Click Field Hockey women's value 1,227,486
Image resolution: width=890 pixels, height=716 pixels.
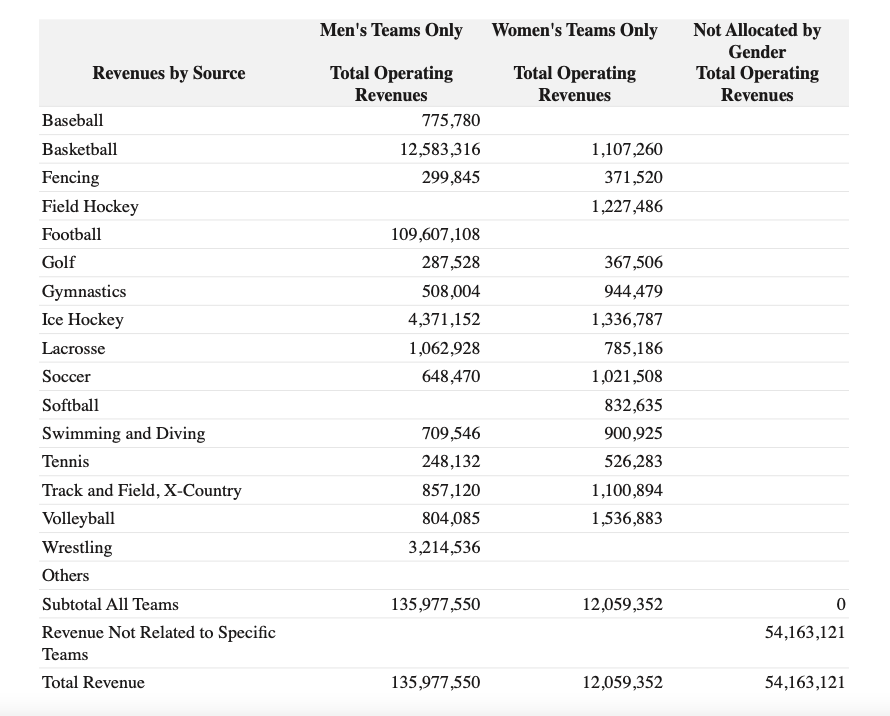[627, 206]
